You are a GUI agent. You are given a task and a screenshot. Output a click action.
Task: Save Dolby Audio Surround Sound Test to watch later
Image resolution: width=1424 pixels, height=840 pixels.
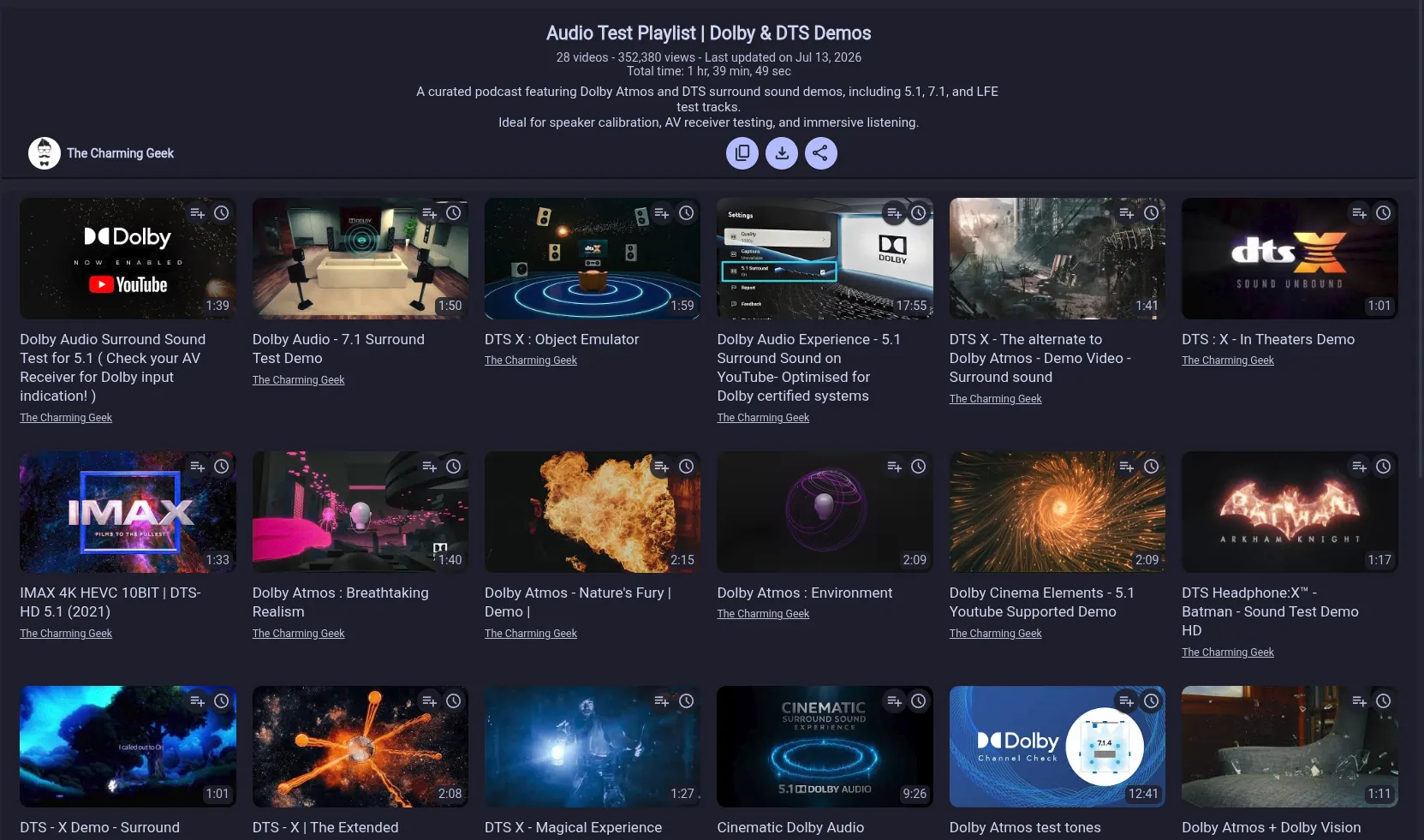click(222, 213)
